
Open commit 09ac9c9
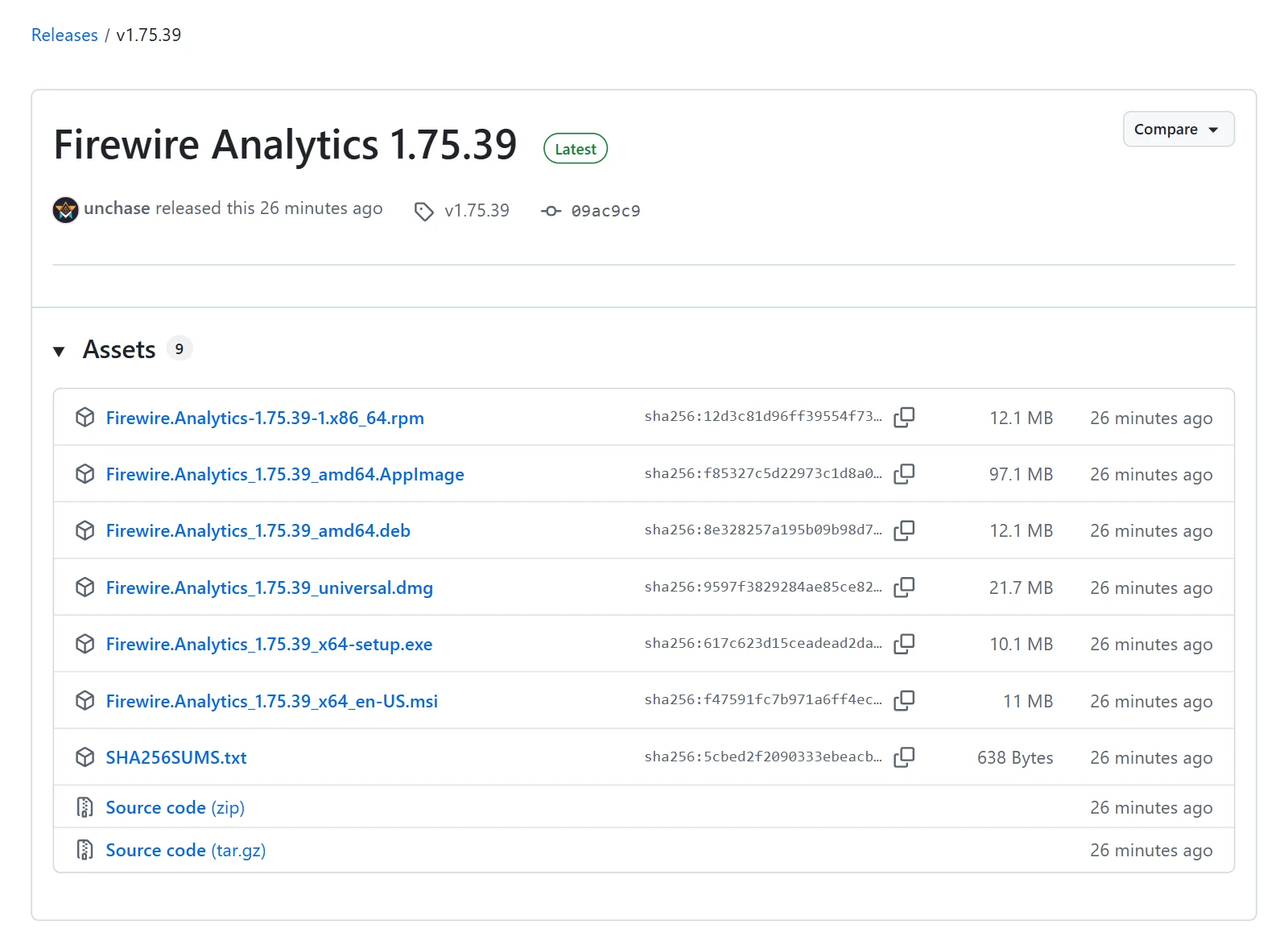coord(605,211)
